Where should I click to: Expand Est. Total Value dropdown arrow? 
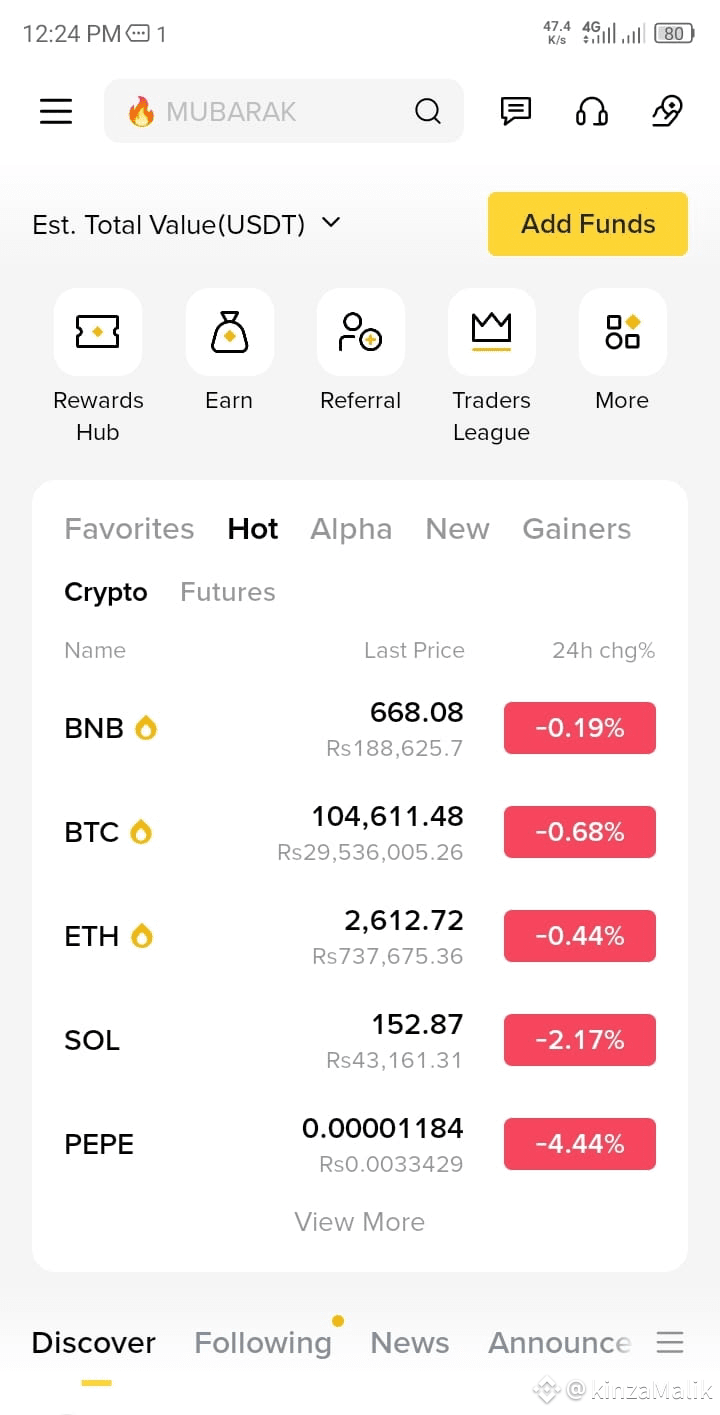331,223
